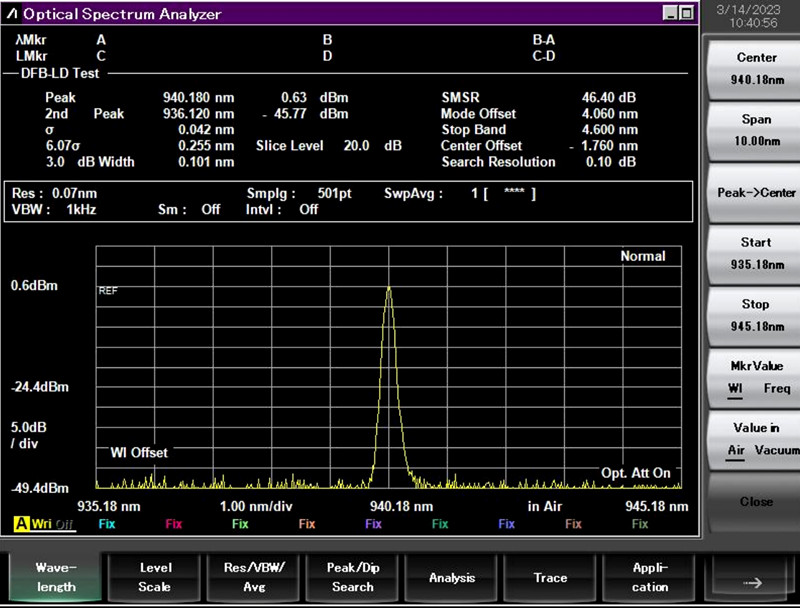Click the Wl Offset indicator on graph

[139, 452]
